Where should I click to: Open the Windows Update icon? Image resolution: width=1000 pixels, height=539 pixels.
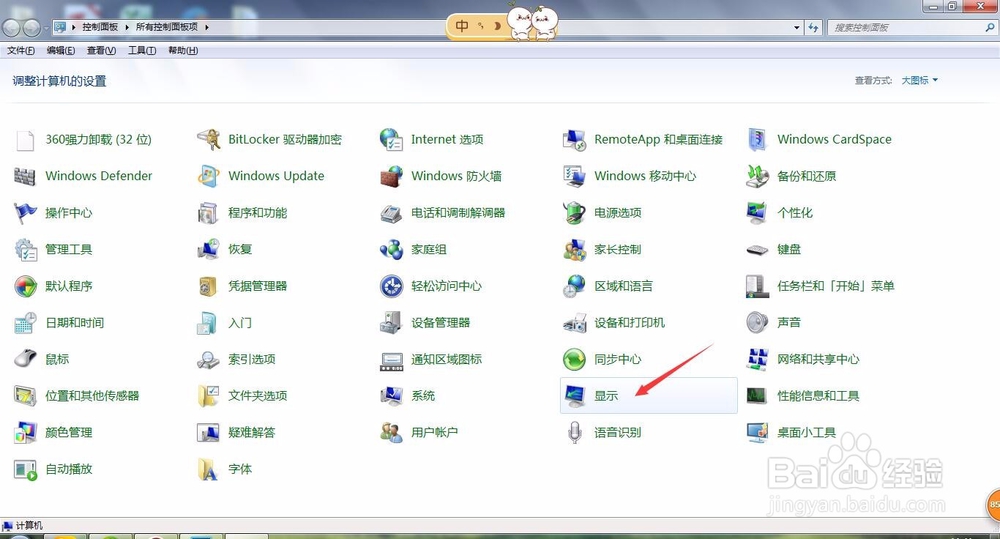click(209, 176)
